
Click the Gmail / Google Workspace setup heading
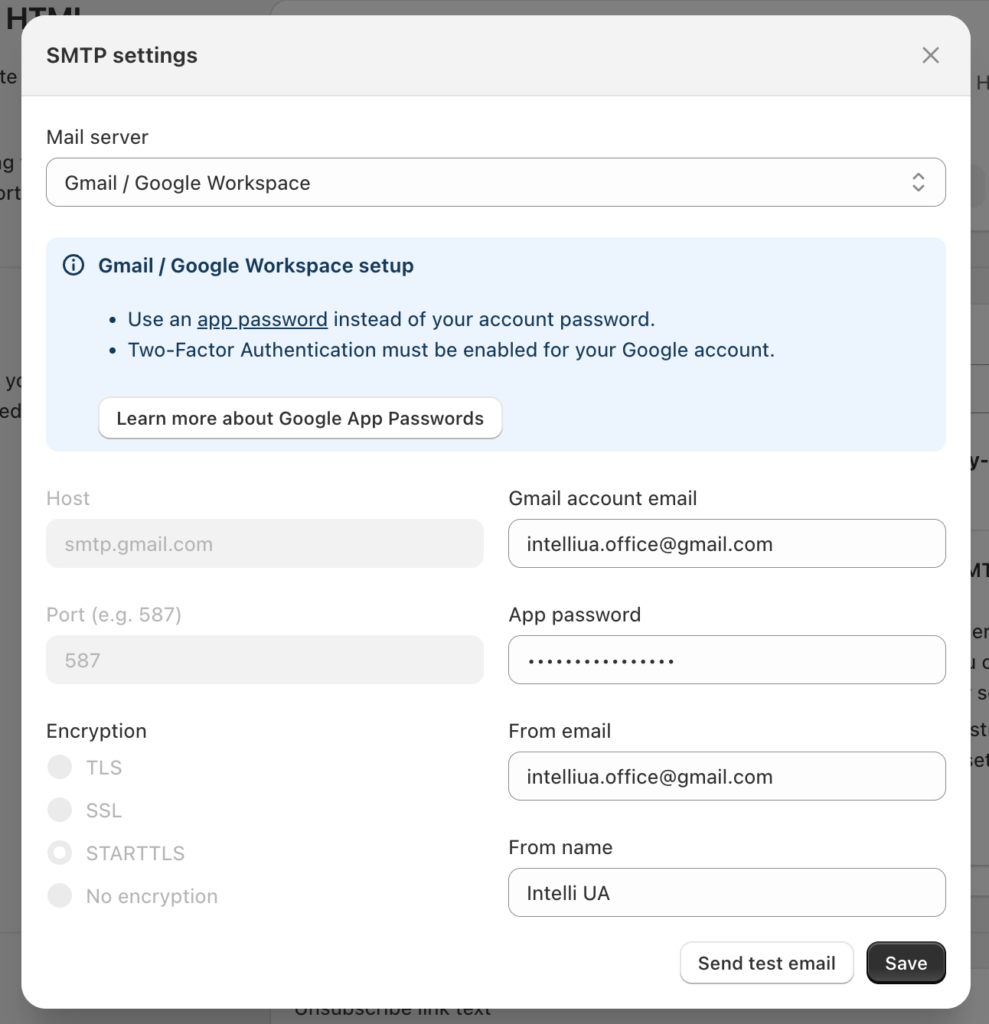tap(255, 266)
